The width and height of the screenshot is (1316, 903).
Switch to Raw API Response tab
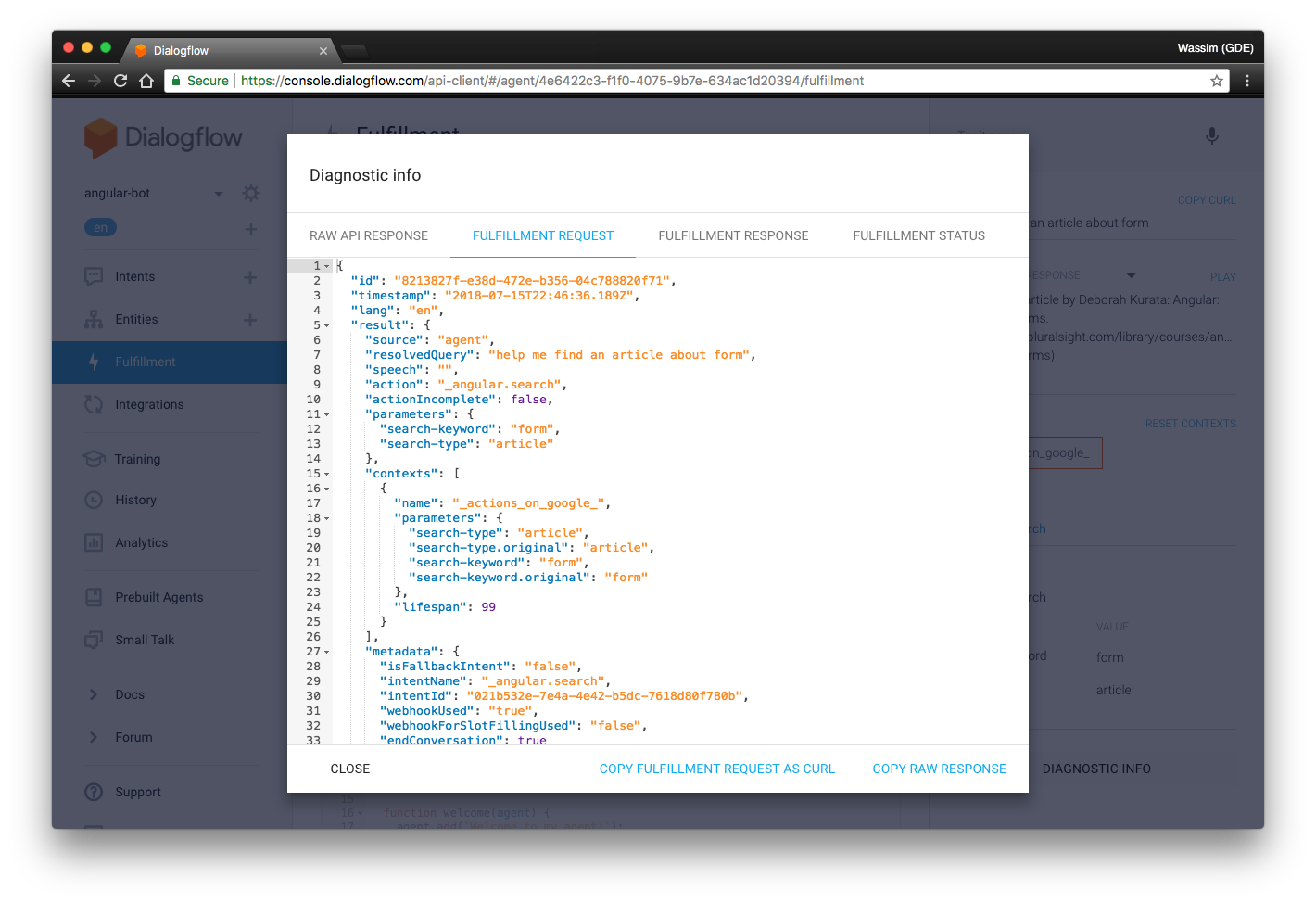[x=369, y=235]
